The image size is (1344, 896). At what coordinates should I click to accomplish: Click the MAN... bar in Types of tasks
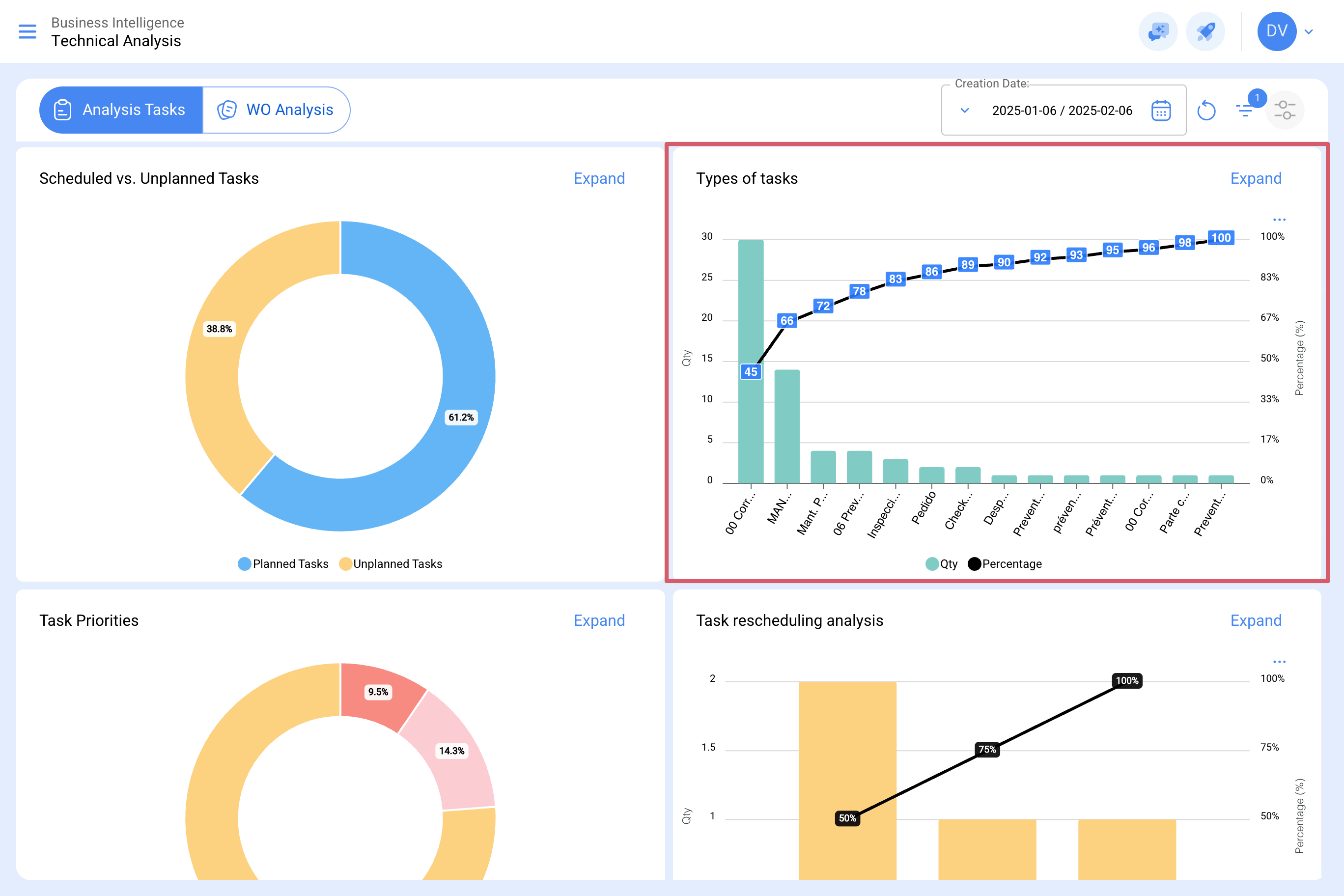[x=787, y=426]
